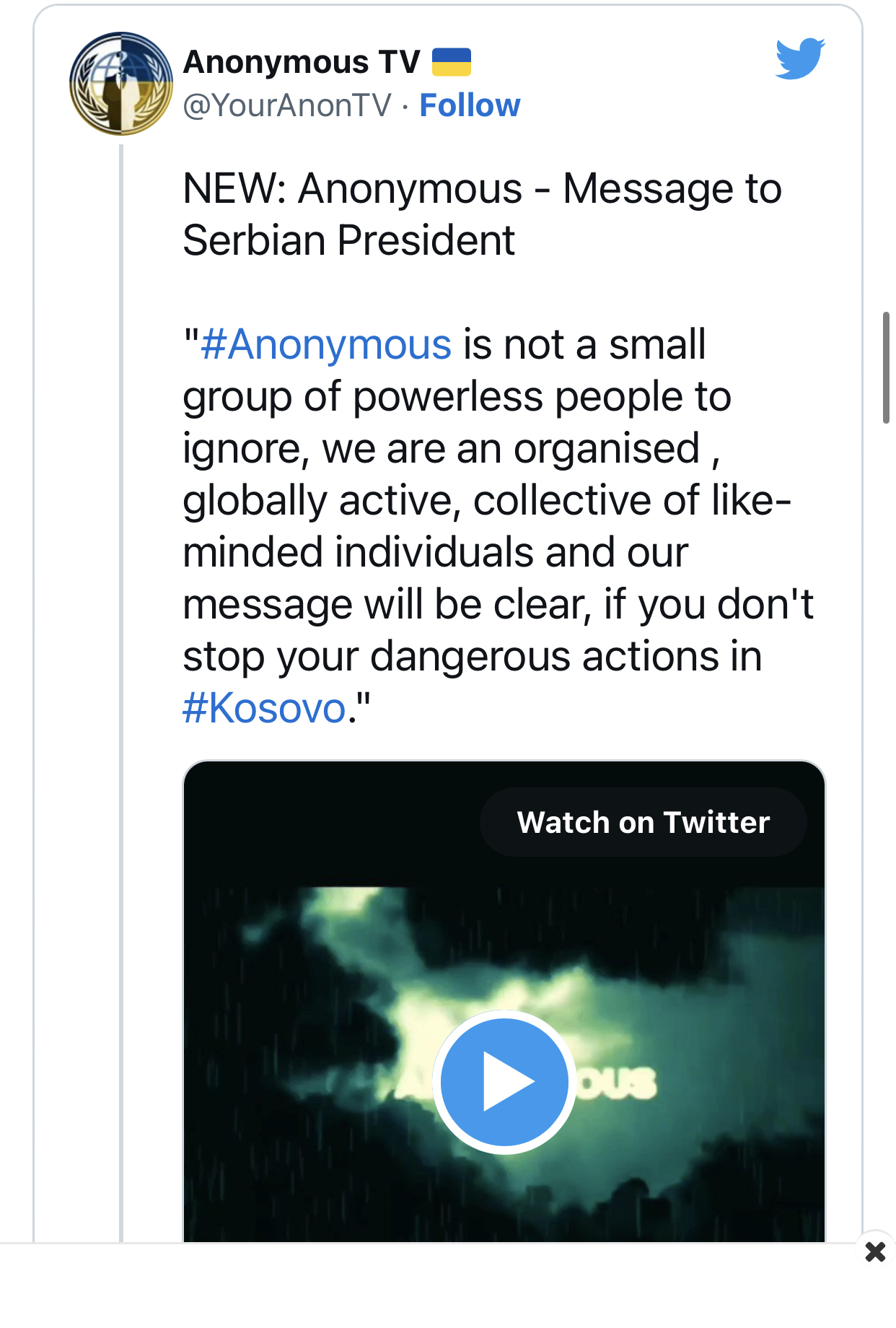Click the quoted 'globally active, collective' tweet text
Screen dimensions: 896x1328
487,500
